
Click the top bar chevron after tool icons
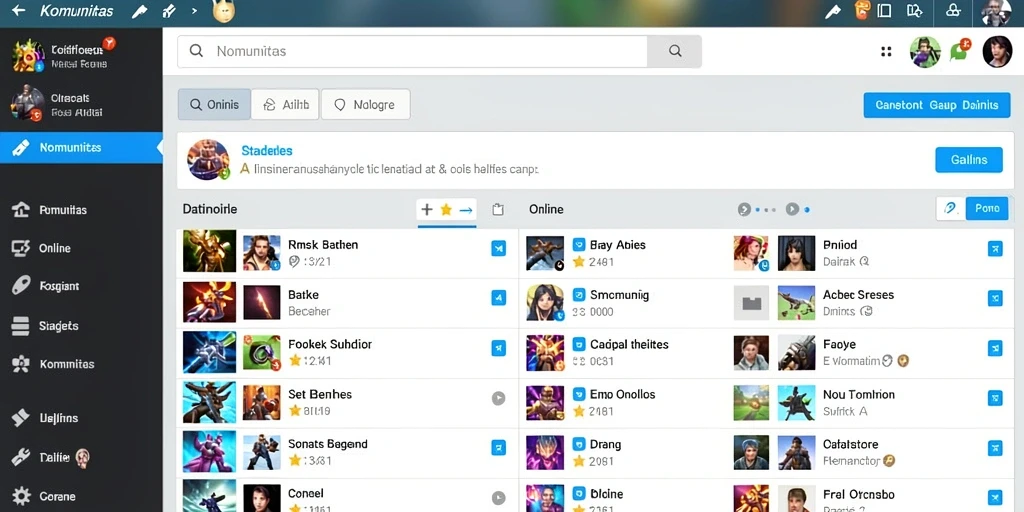point(195,11)
